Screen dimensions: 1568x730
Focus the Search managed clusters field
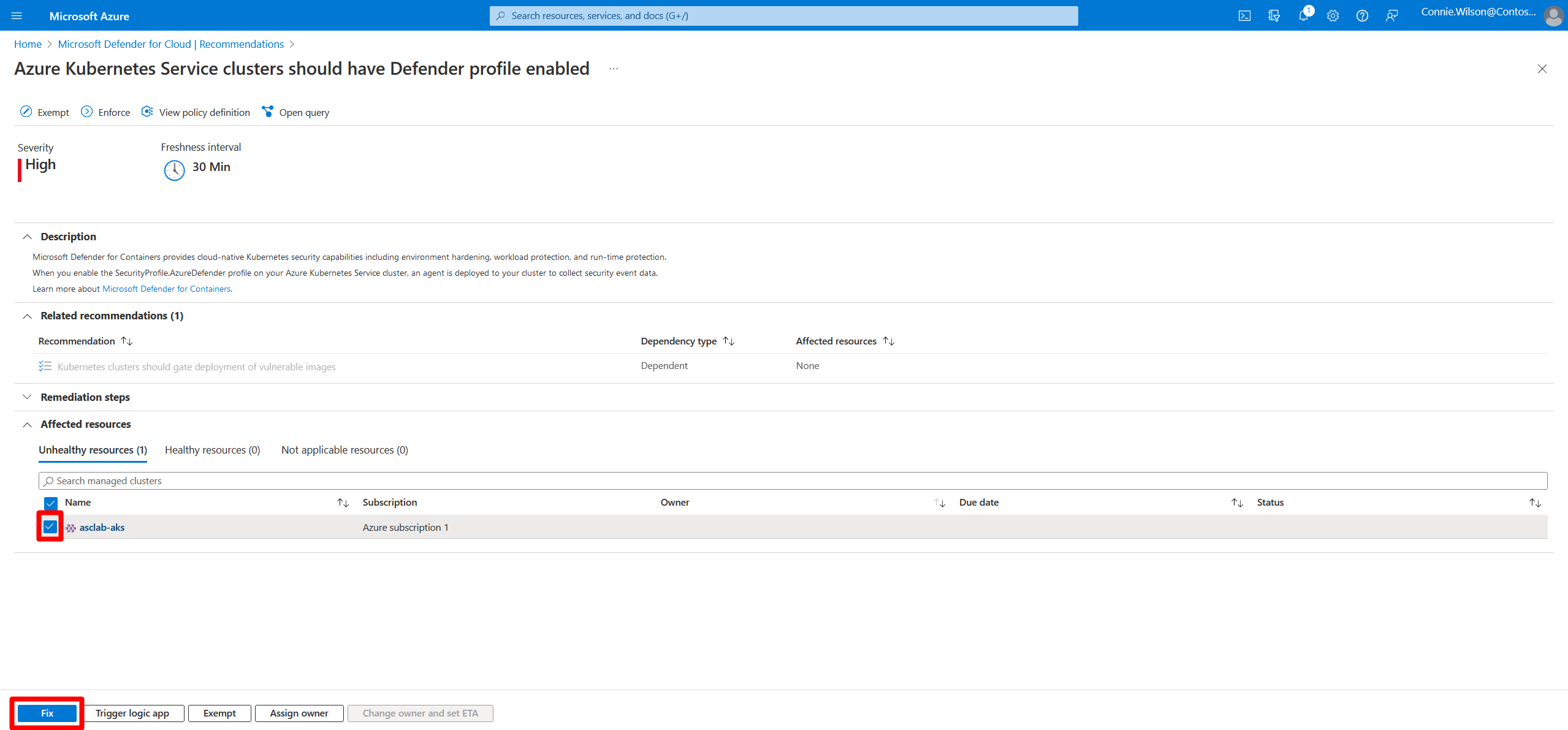point(793,481)
